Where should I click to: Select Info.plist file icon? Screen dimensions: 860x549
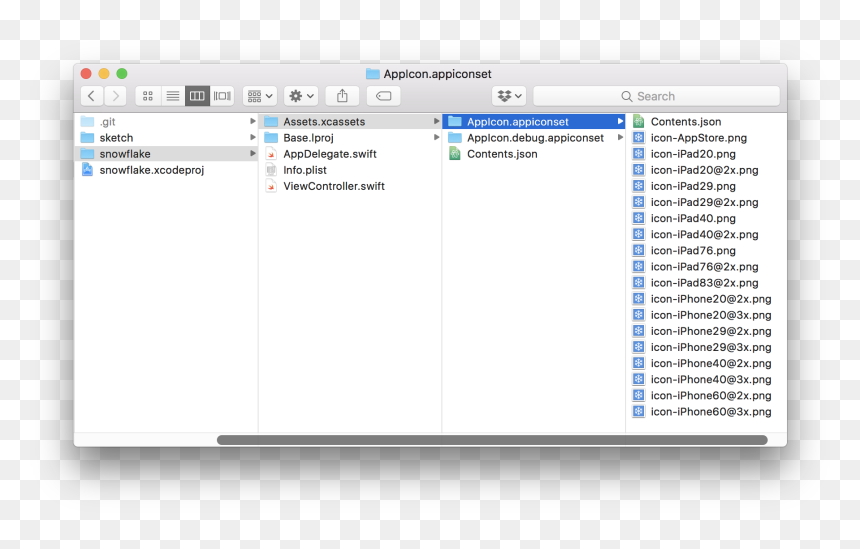(x=271, y=170)
